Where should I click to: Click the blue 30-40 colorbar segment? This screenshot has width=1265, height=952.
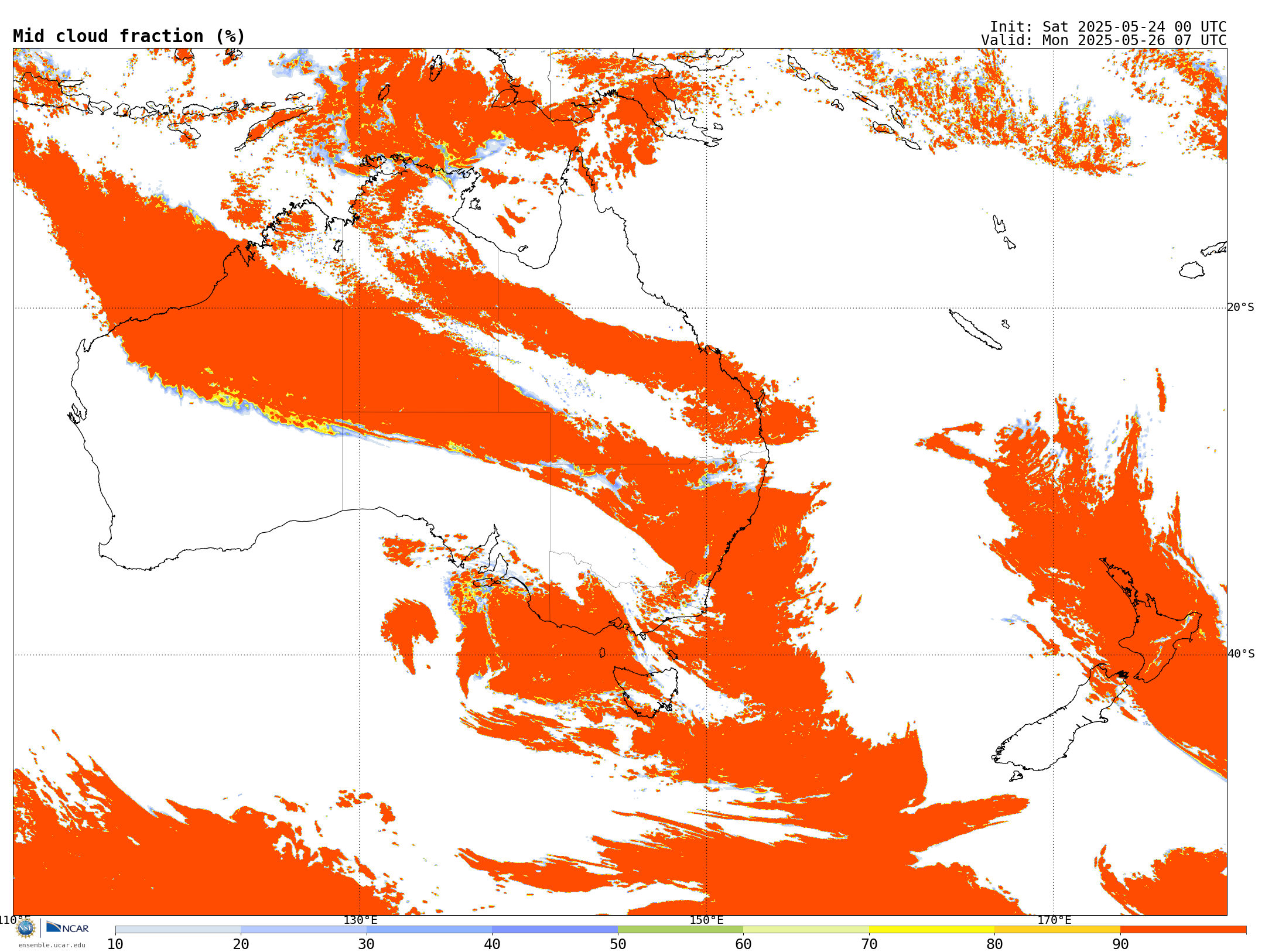tap(429, 930)
